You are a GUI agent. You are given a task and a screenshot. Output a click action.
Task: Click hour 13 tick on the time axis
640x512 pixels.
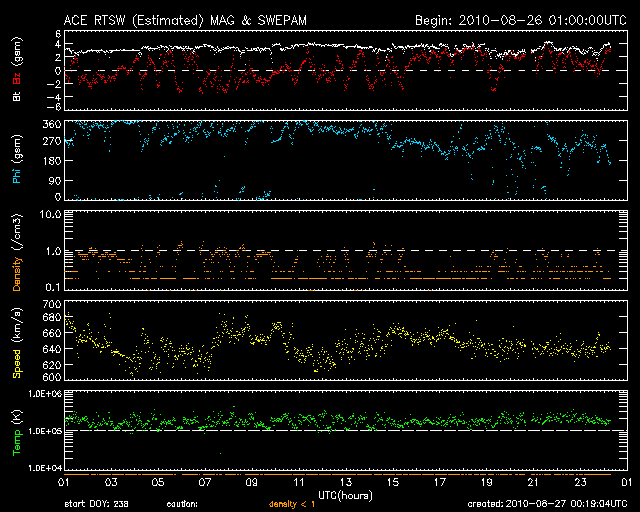click(345, 482)
